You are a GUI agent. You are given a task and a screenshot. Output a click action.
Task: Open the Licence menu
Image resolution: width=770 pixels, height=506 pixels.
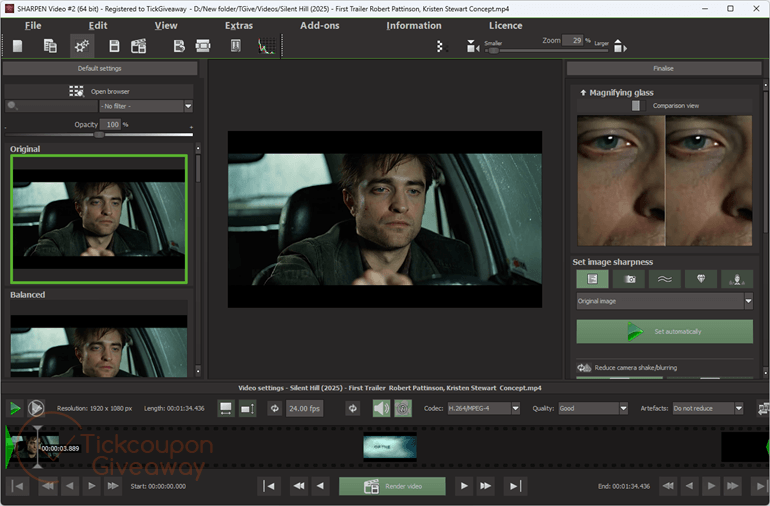[505, 26]
